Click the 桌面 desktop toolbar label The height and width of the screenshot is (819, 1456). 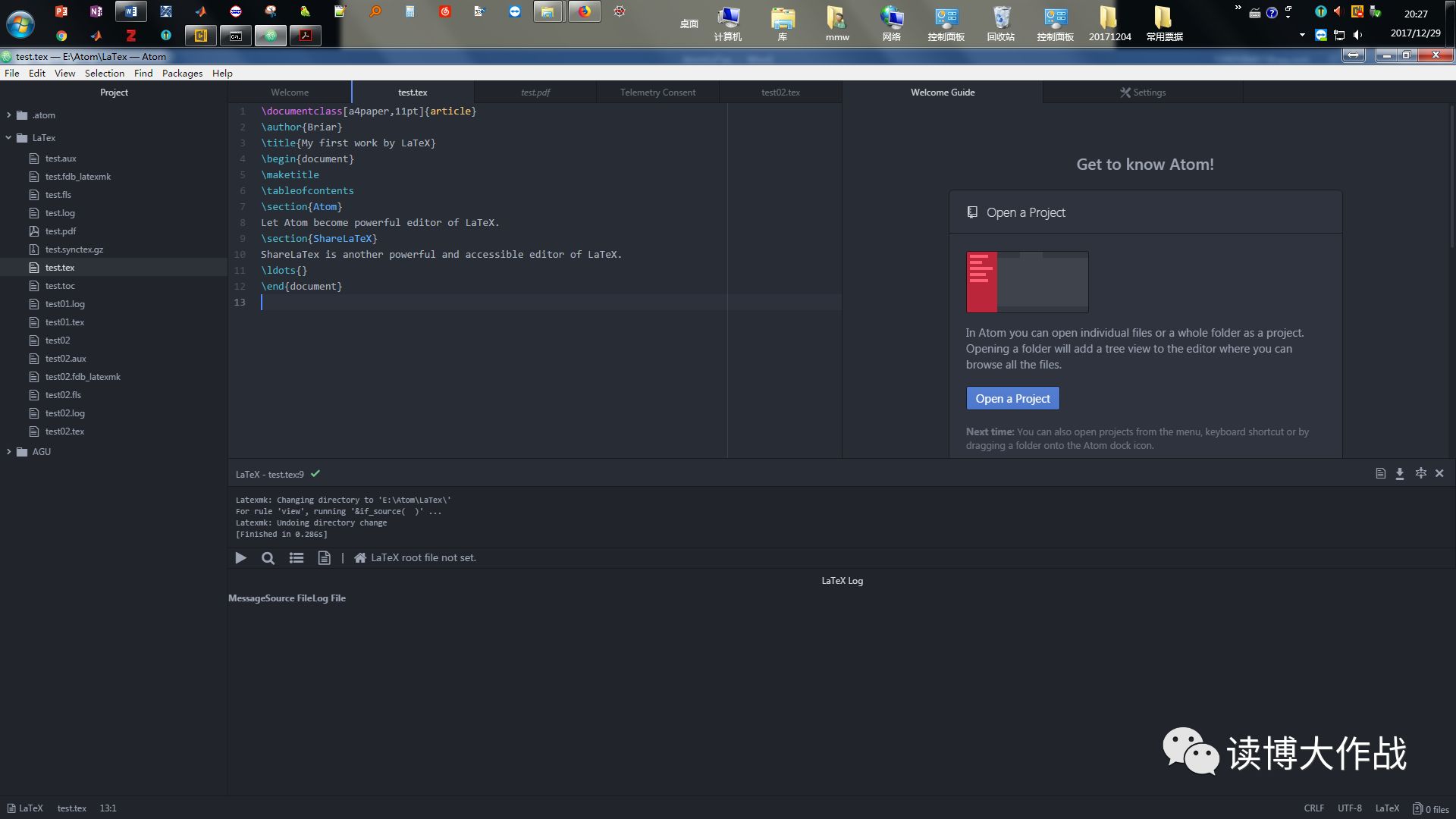(689, 24)
